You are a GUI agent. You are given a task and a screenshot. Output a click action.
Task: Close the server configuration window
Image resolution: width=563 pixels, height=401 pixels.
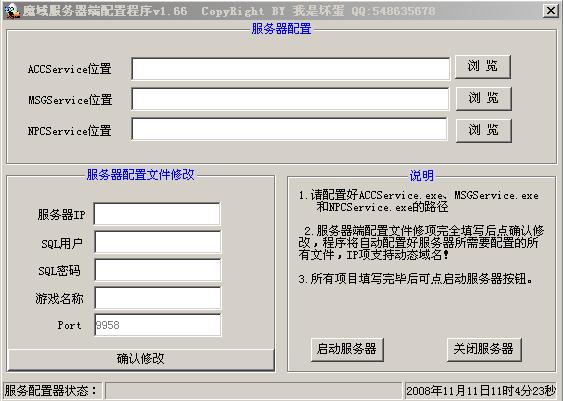pyautogui.click(x=550, y=11)
